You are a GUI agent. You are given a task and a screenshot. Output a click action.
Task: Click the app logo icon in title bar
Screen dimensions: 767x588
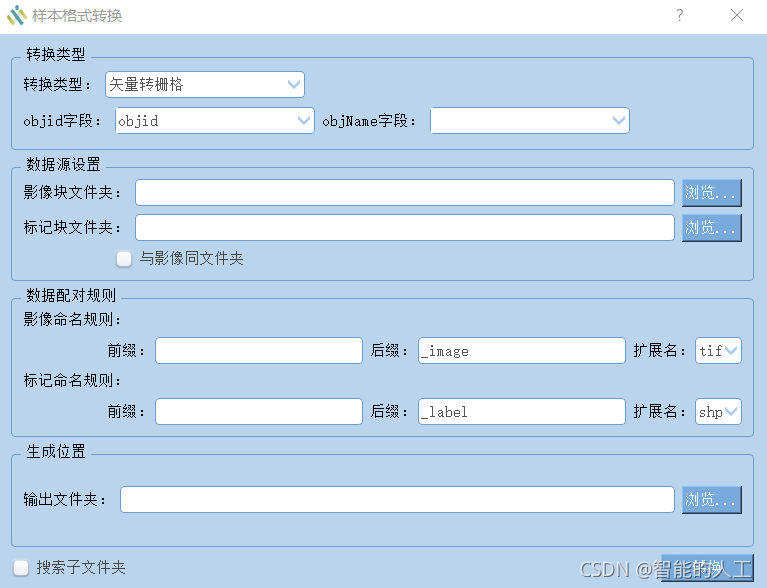17,15
